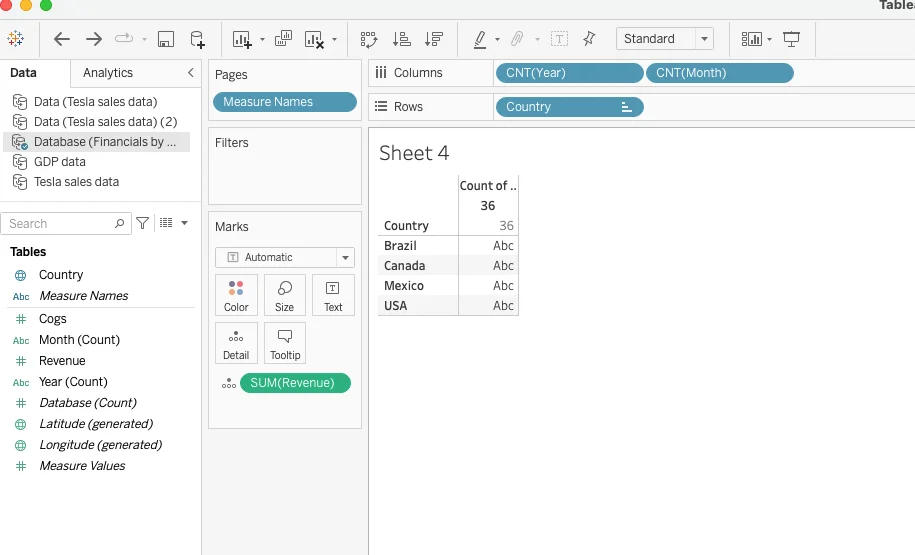
Task: Open the Color marks card
Action: click(236, 295)
